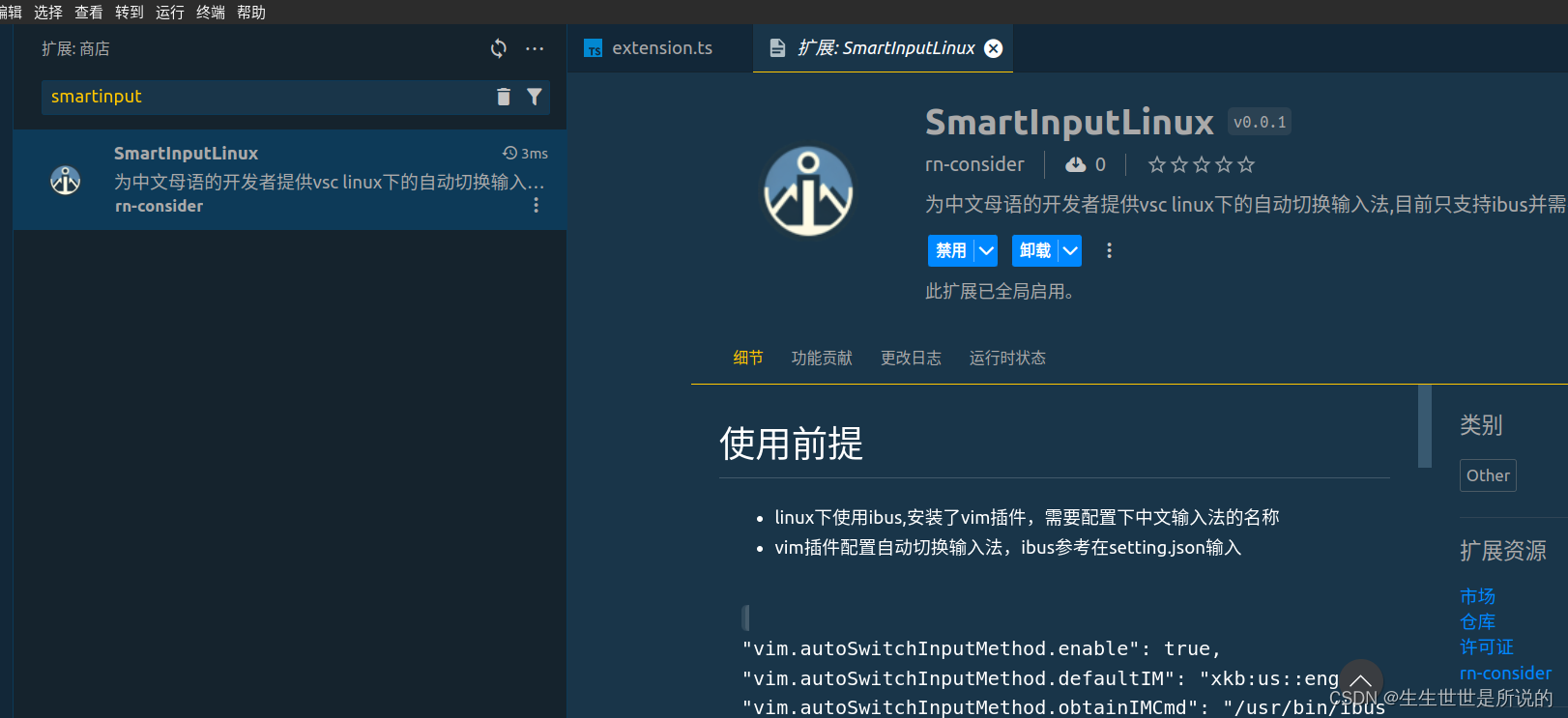Open the 运行 menu
The height and width of the screenshot is (718, 1568).
(170, 12)
